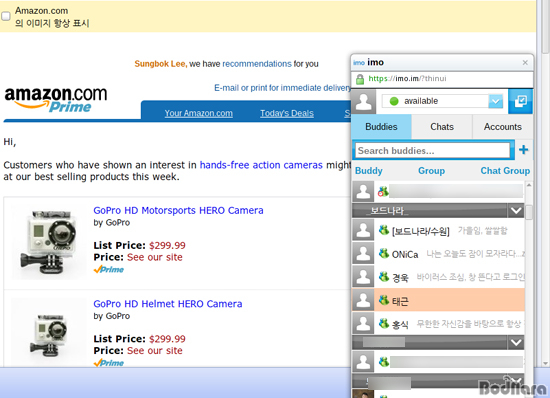The width and height of the screenshot is (550, 398).
Task: Close the imo popup window
Action: pyautogui.click(x=525, y=62)
